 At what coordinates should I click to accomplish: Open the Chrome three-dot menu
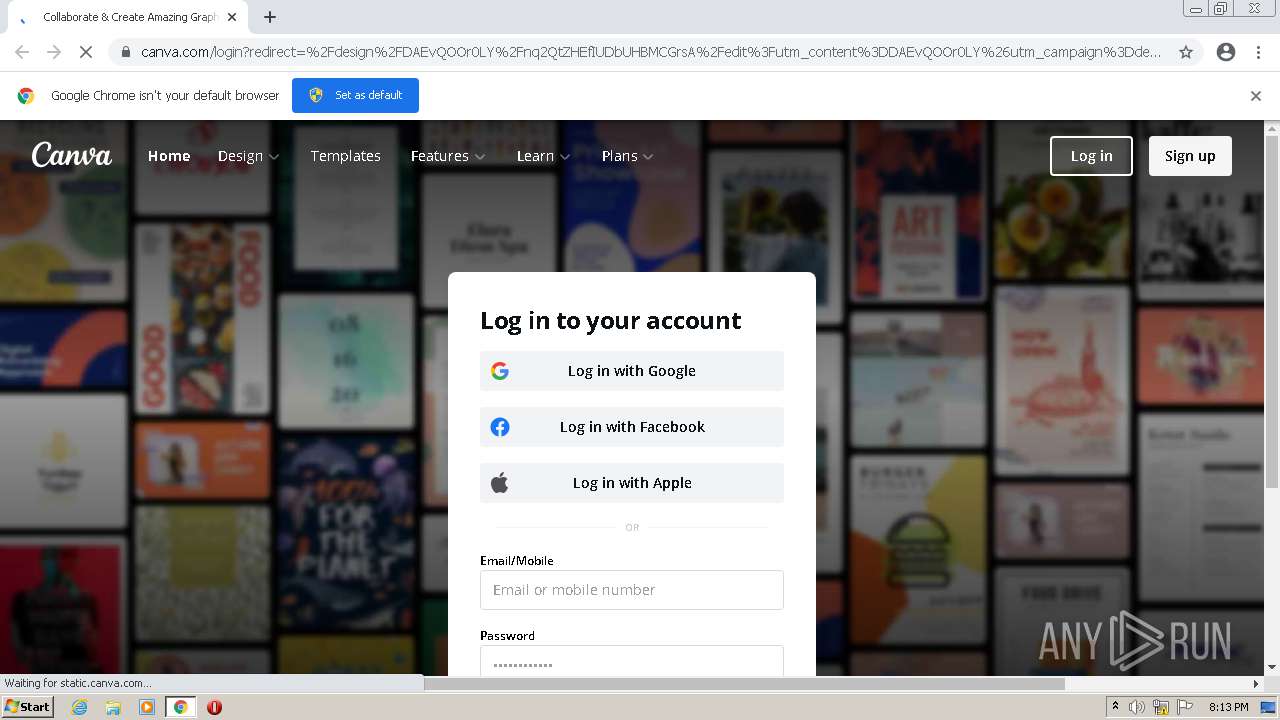pyautogui.click(x=1258, y=52)
